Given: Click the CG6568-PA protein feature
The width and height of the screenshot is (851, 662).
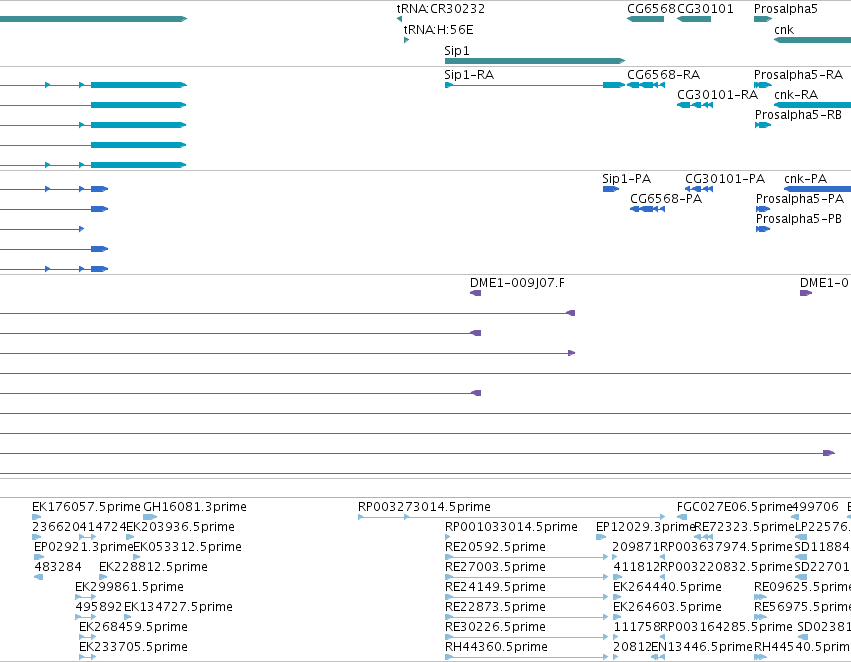Looking at the screenshot, I should click(x=647, y=209).
